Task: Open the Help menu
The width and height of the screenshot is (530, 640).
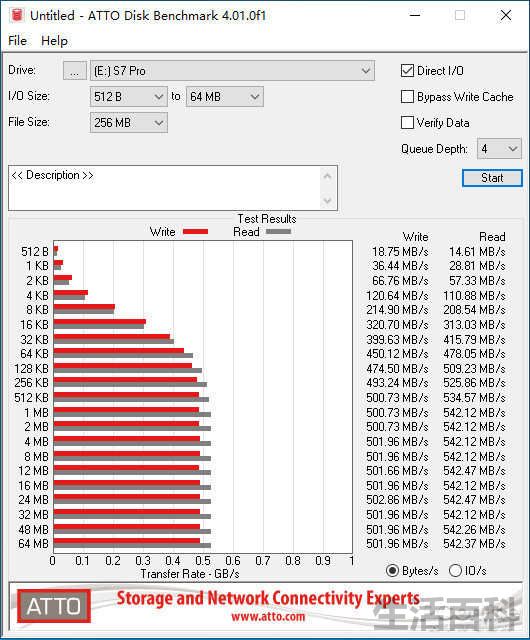Action: [54, 41]
